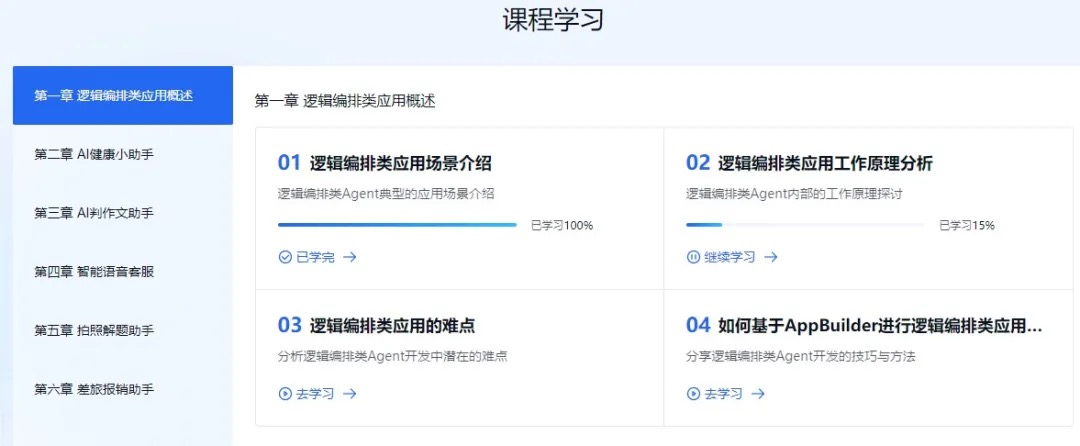The image size is (1080, 446).
Task: Click the play icon in lesson 04
Action: tap(693, 394)
